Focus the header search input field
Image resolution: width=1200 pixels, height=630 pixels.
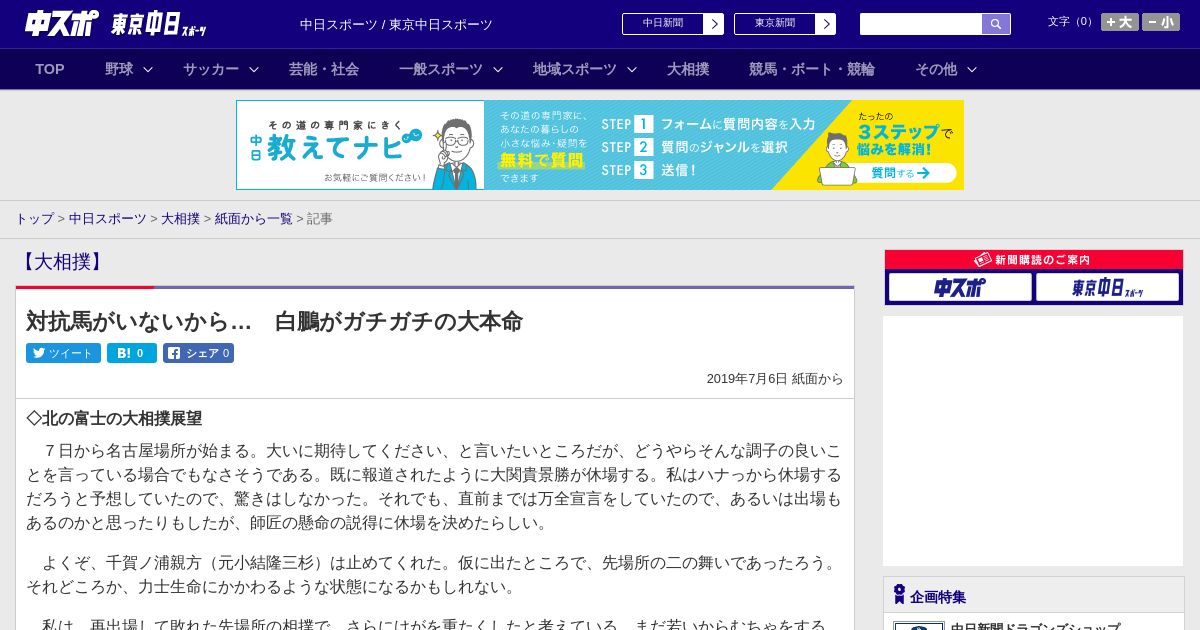[x=921, y=24]
